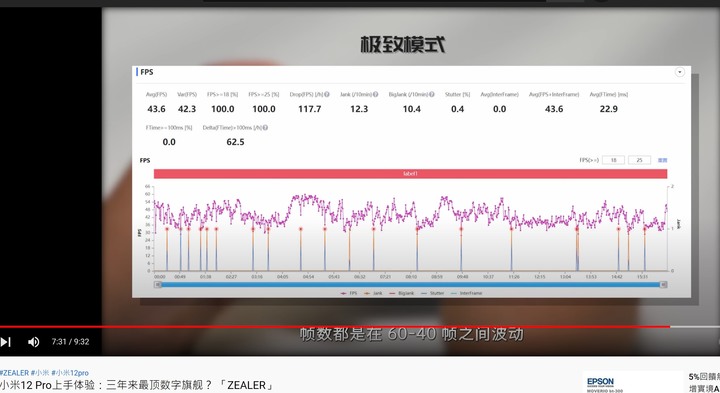
Task: Toggle the Stutter series in chart legend
Action: [x=433, y=293]
